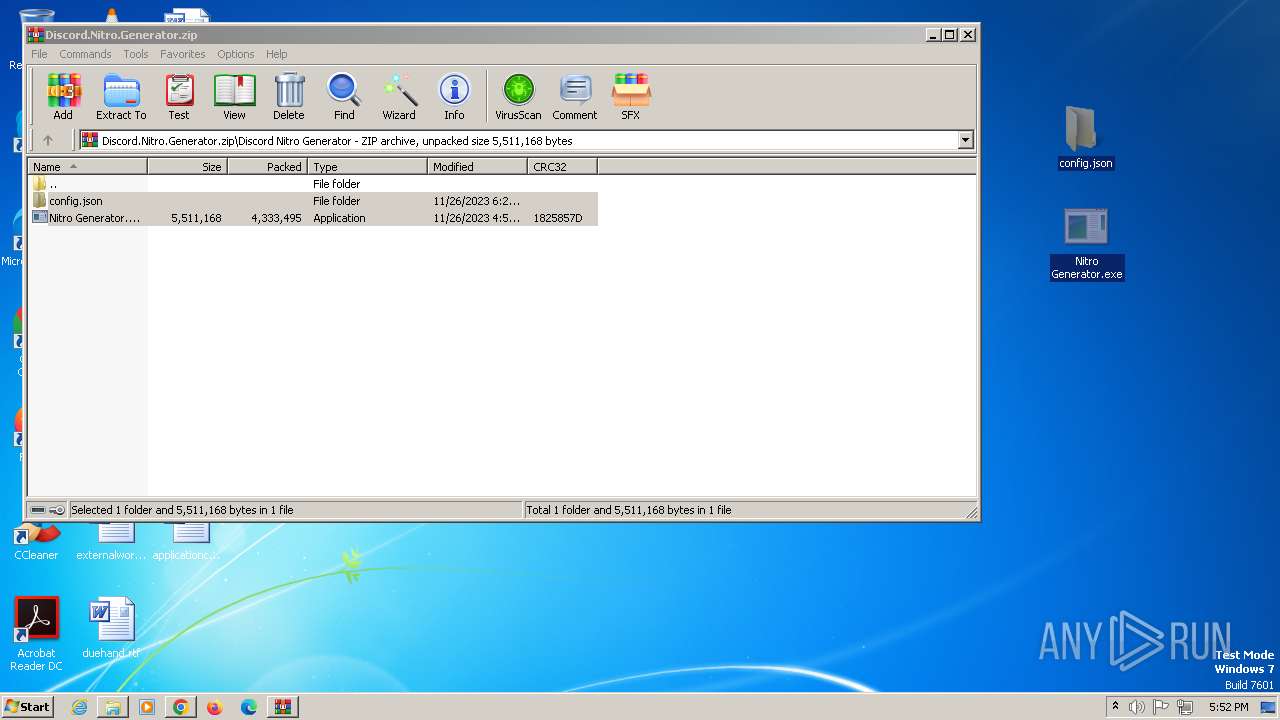Open Microsoft Edge from the taskbar
Screen dimensions: 1280x720
(x=248, y=707)
